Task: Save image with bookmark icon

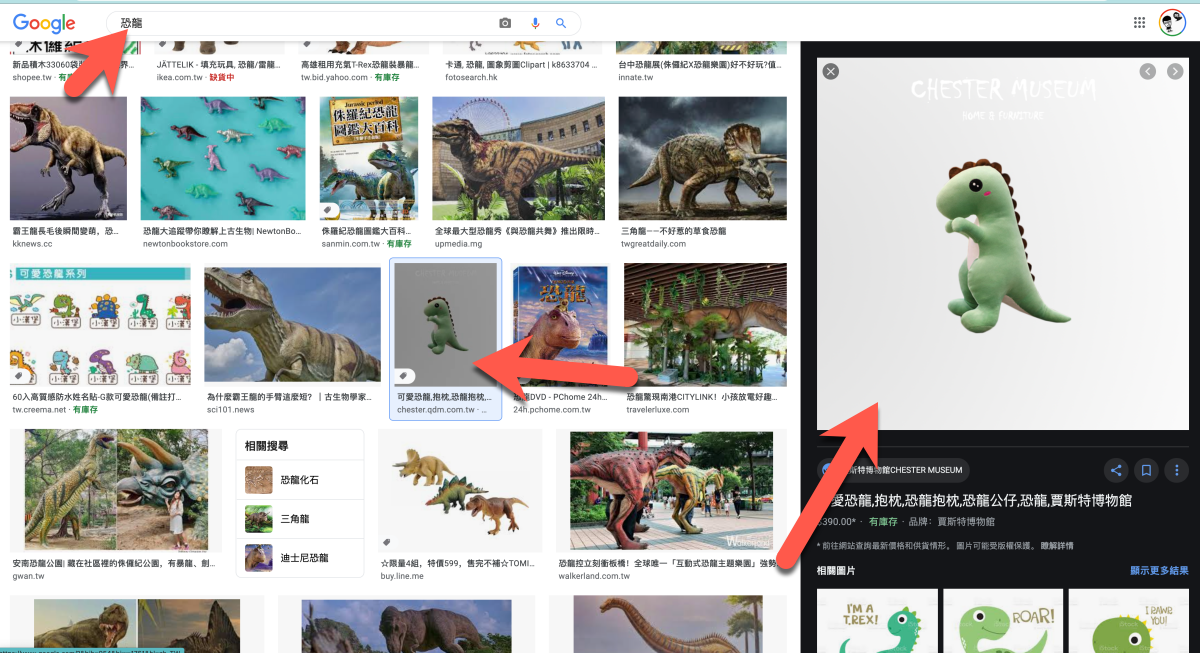Action: click(x=1147, y=470)
